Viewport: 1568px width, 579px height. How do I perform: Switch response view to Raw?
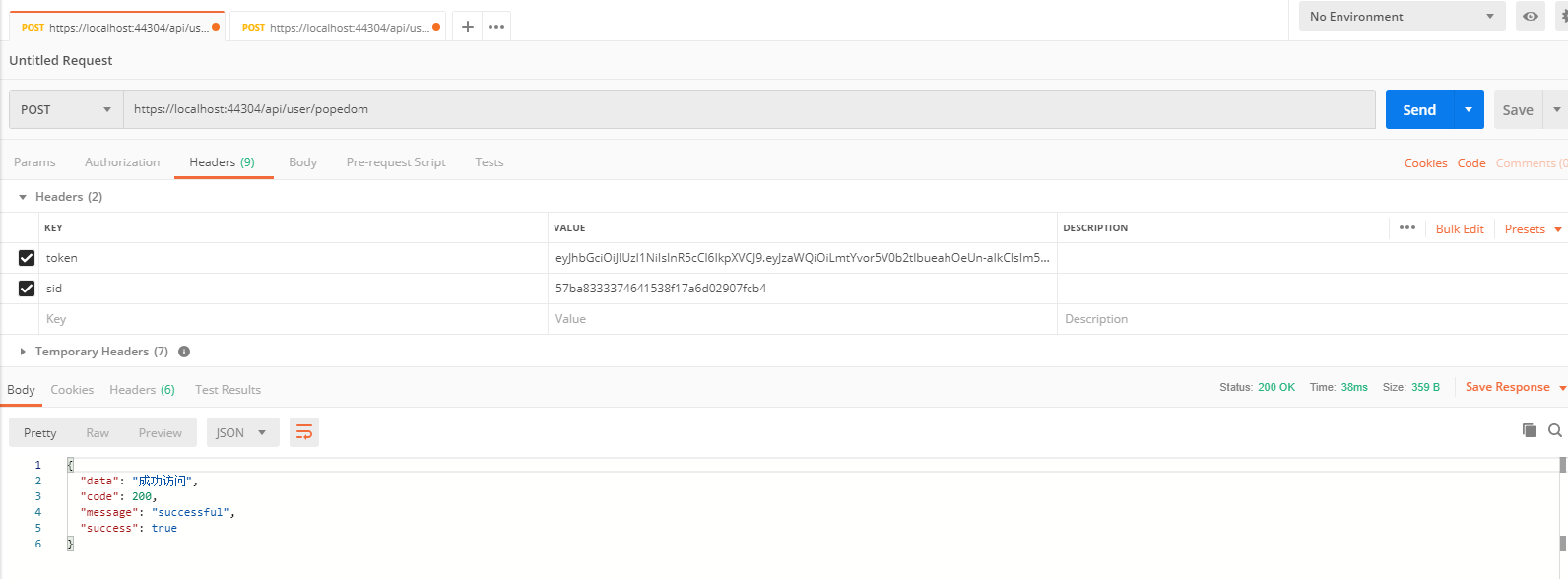[x=98, y=432]
